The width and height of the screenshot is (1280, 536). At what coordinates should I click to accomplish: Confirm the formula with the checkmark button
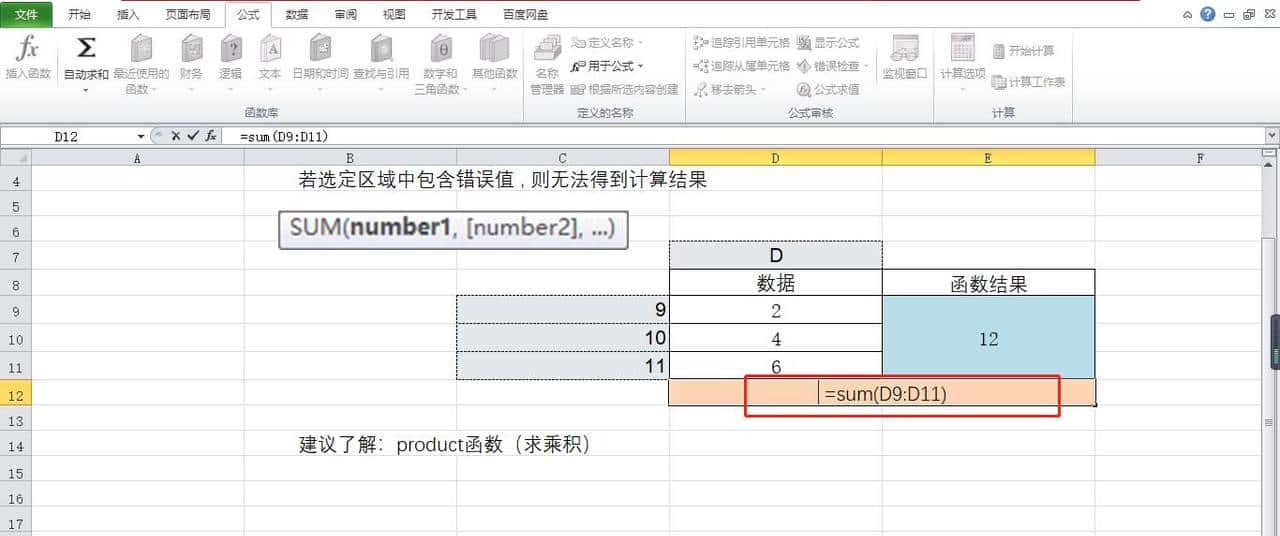[x=192, y=136]
